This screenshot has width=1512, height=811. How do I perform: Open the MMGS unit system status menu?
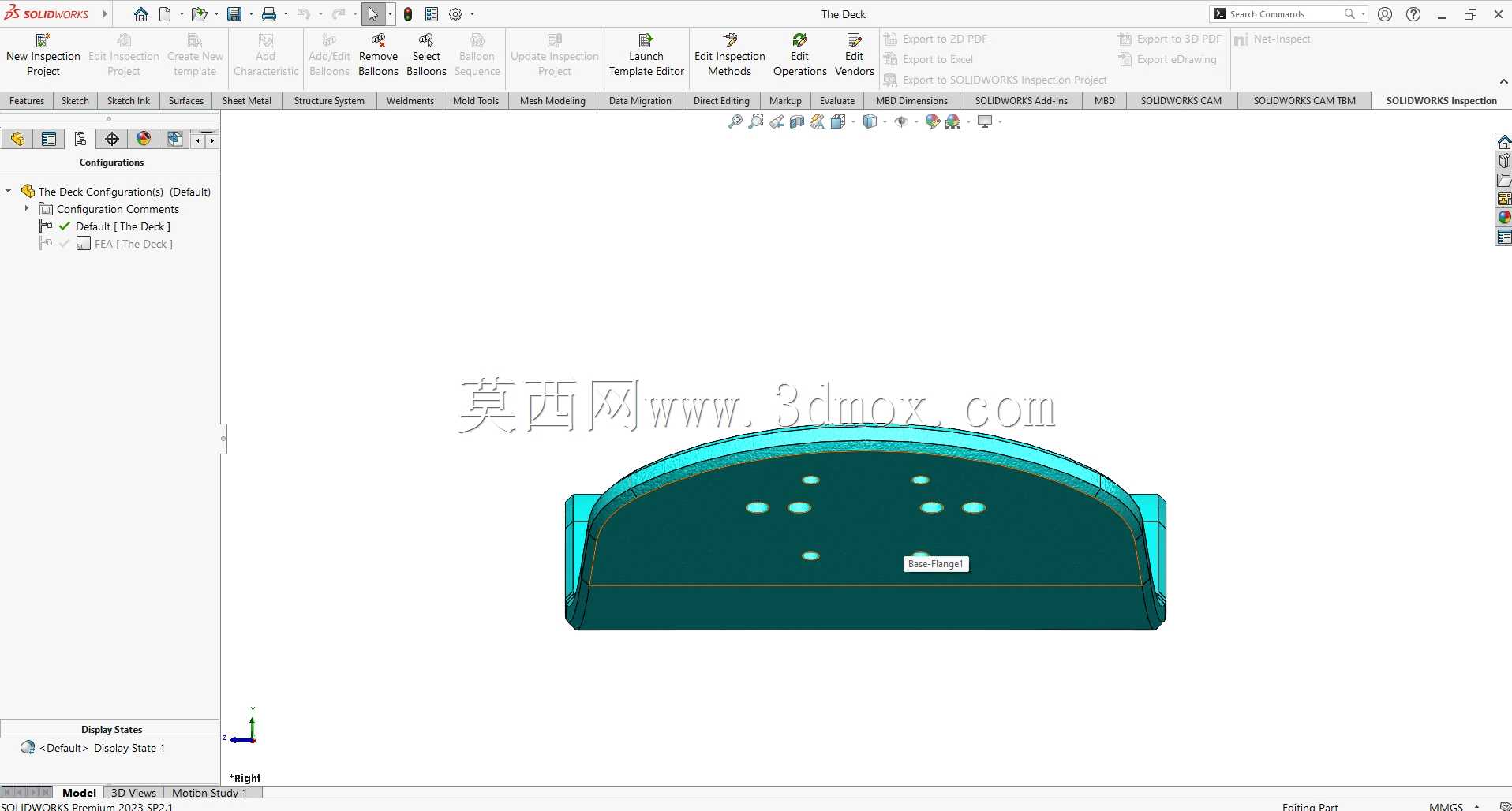[x=1454, y=806]
